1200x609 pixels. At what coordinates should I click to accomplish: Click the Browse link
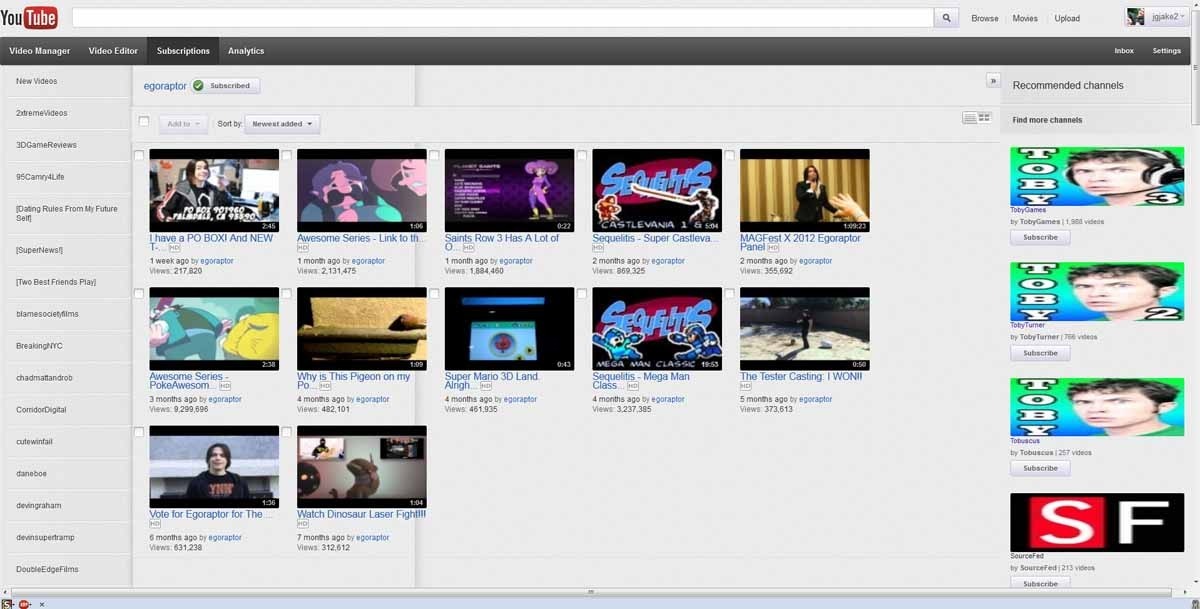(985, 18)
